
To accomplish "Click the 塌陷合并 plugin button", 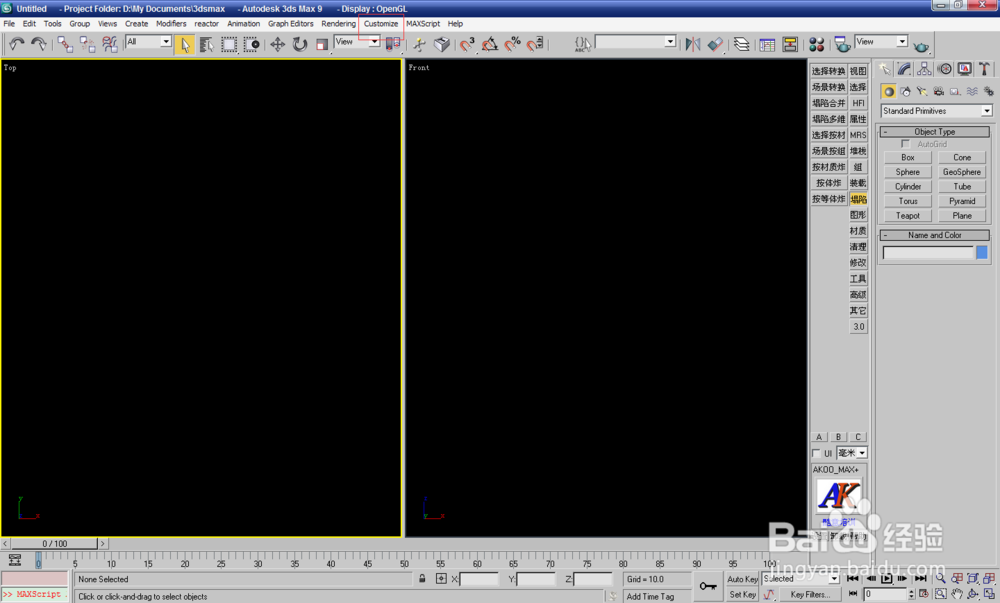I will [x=828, y=103].
